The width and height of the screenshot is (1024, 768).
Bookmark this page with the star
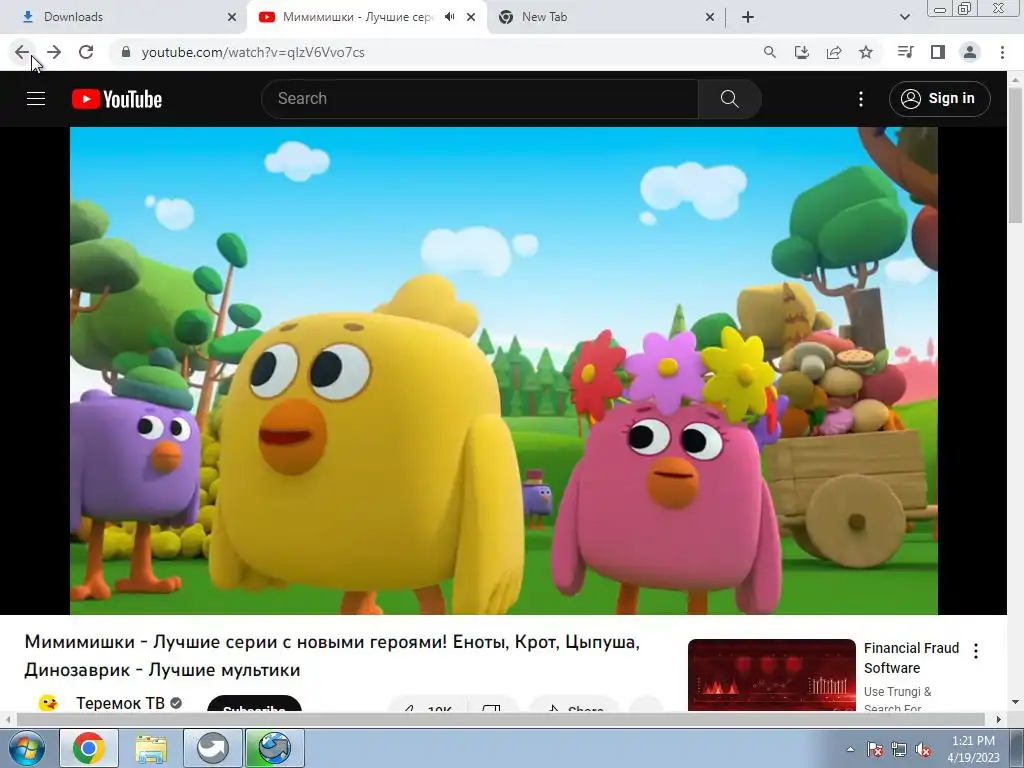(x=866, y=52)
